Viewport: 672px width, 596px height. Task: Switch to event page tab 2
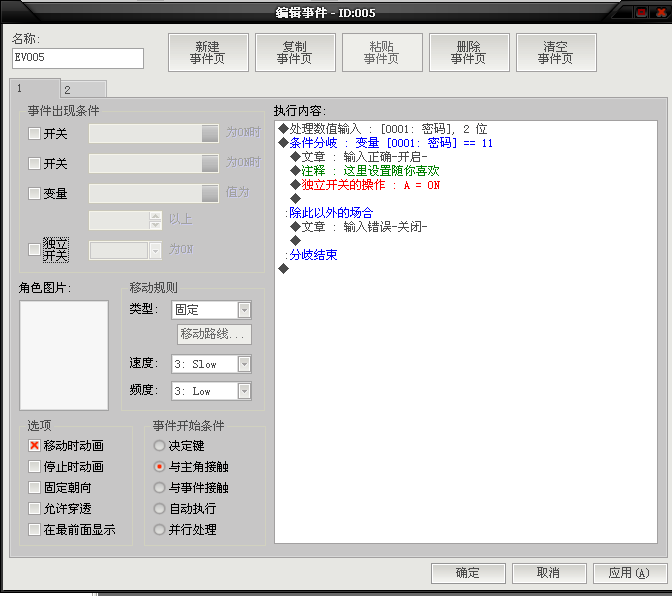[83, 90]
